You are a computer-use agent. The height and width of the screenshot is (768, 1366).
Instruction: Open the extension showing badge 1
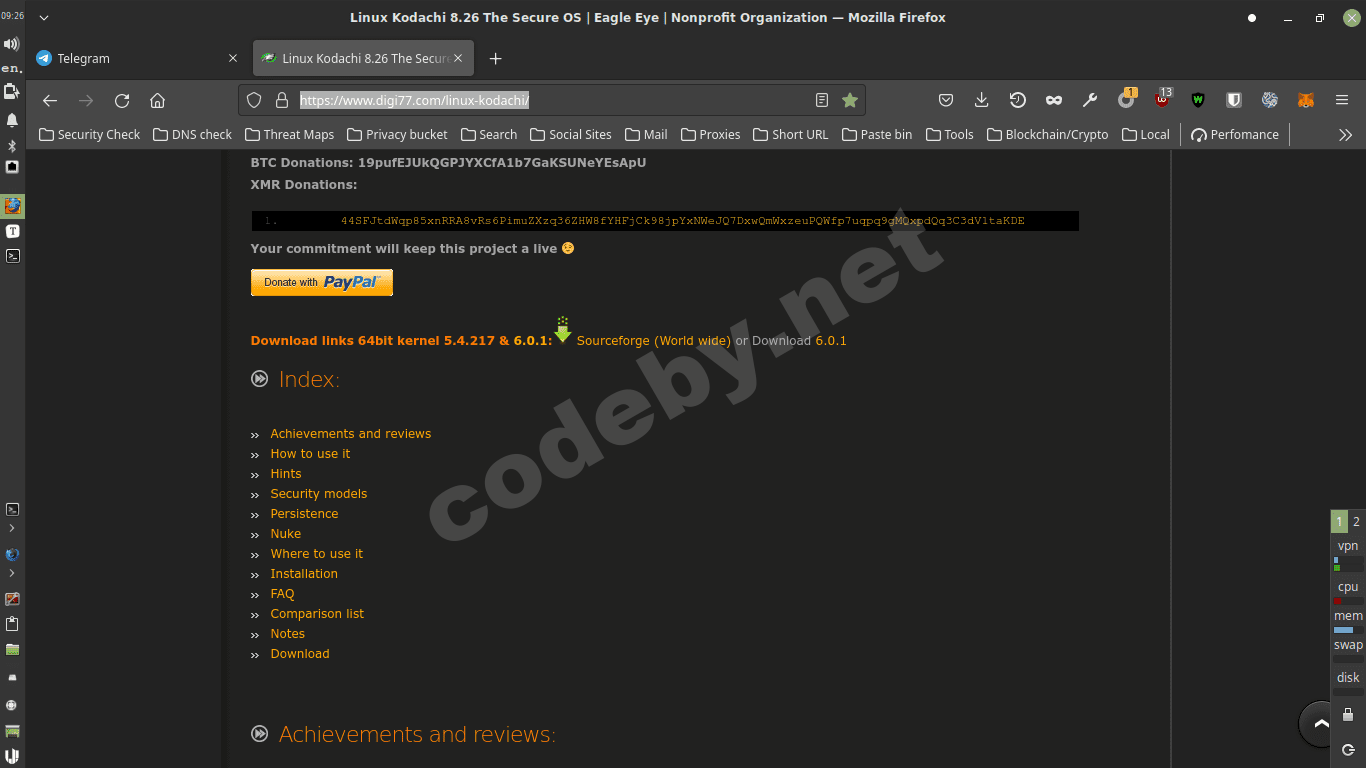pos(1127,99)
